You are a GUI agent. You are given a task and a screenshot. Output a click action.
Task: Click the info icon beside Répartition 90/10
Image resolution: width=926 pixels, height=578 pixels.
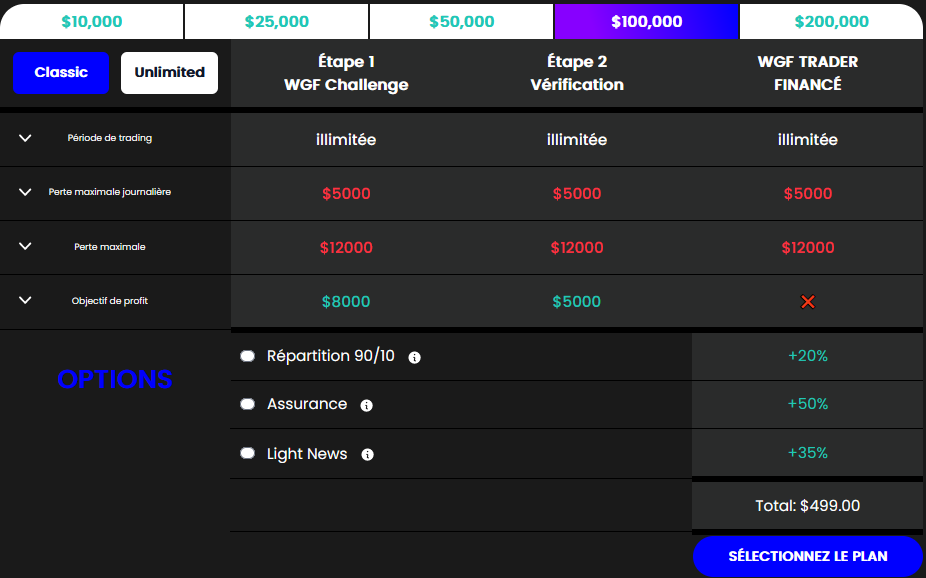tap(415, 357)
